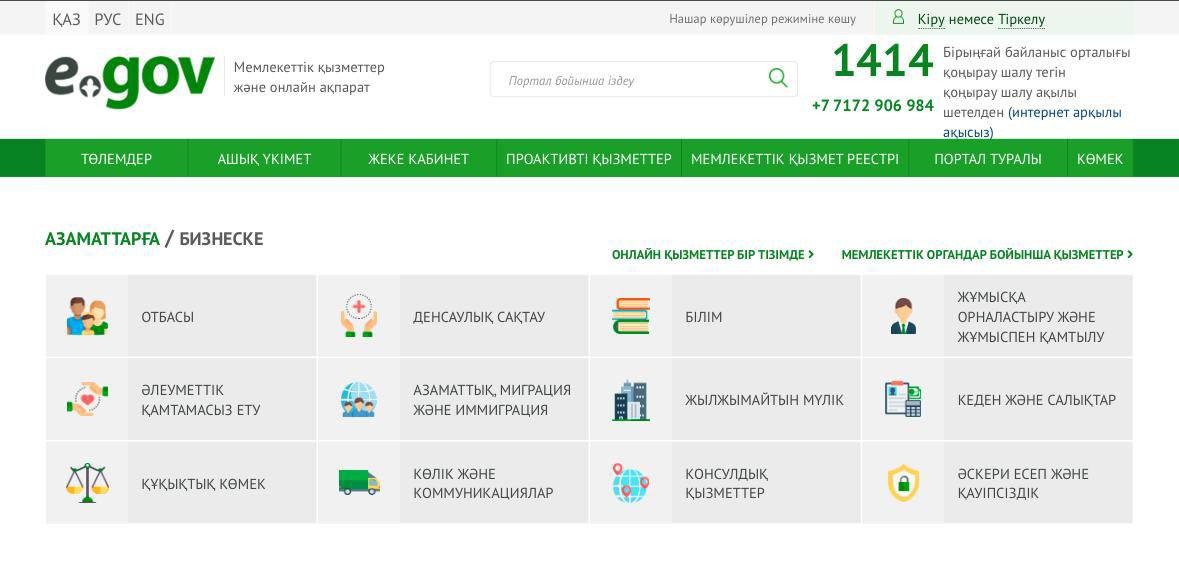Viewport: 1179px width, 564px height.
Task: Click the КОНСУЛДЫҚ ҚЫЗМЕТТЕР label
Action: (726, 484)
